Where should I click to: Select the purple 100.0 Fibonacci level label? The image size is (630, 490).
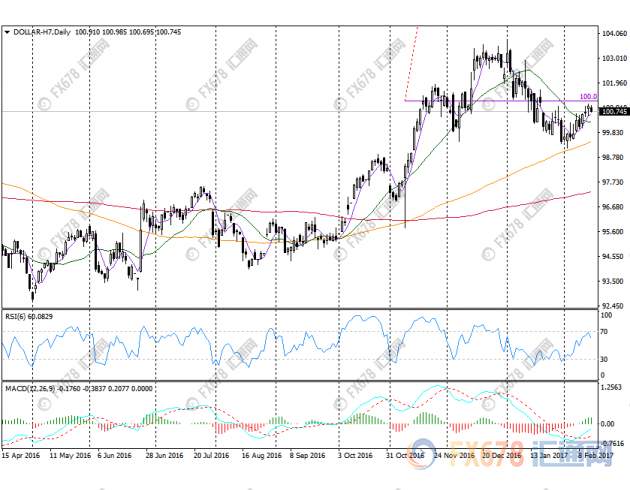587,96
